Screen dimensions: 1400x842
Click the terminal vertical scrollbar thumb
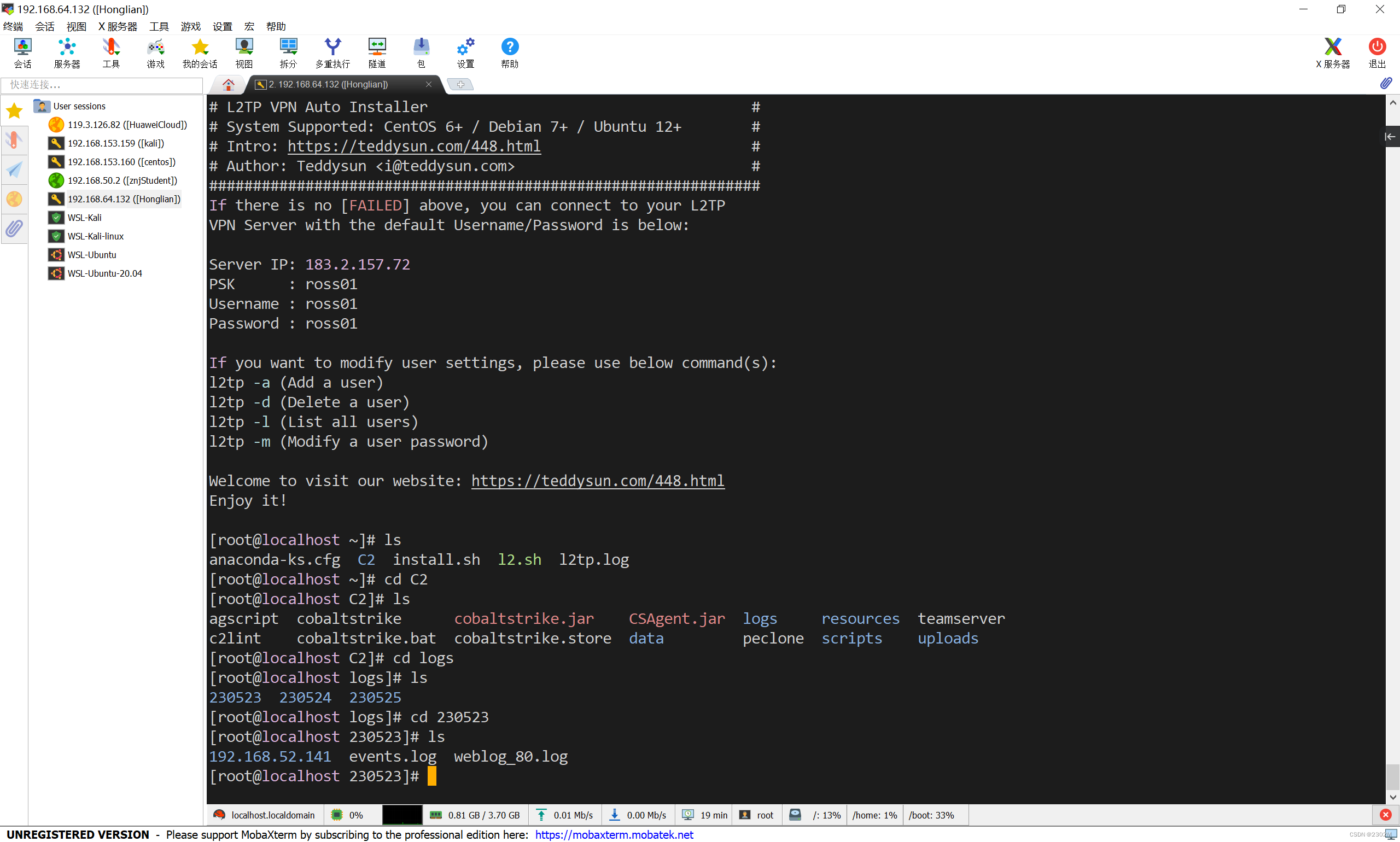coord(1392,776)
